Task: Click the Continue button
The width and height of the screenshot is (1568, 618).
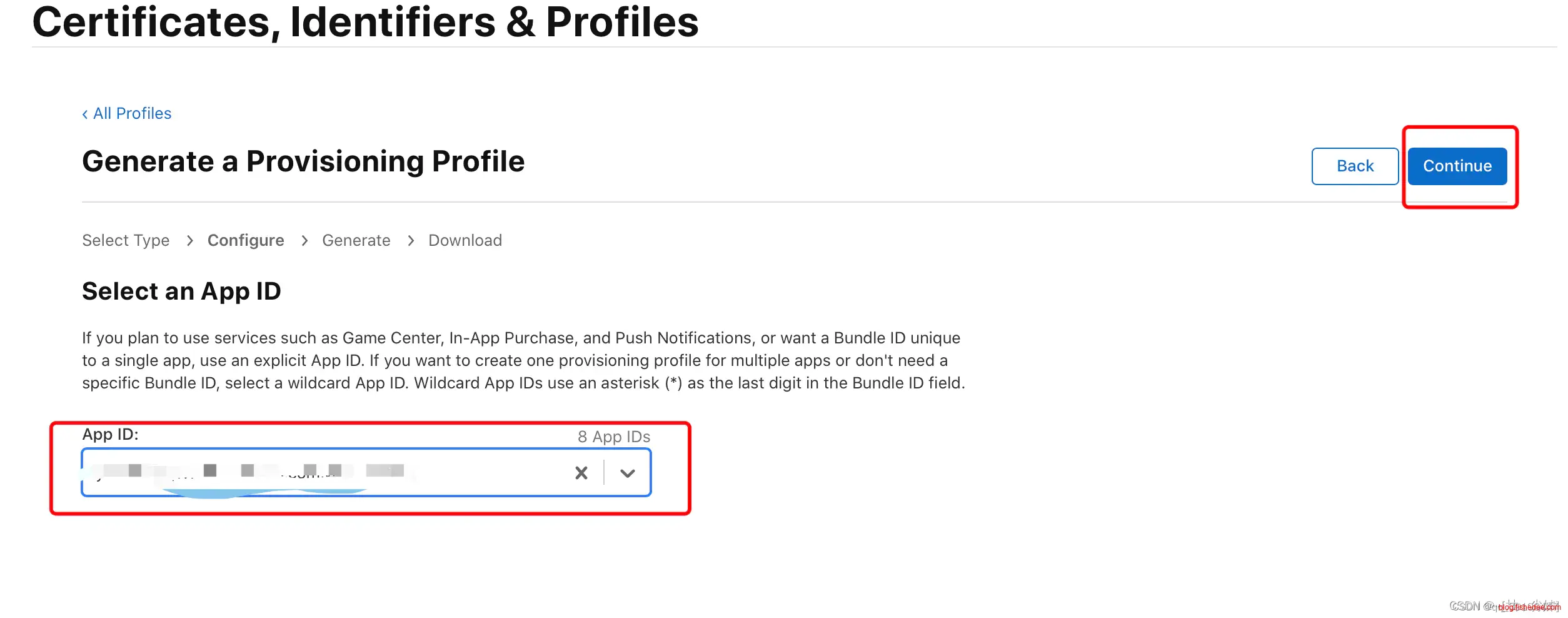Action: click(1457, 166)
